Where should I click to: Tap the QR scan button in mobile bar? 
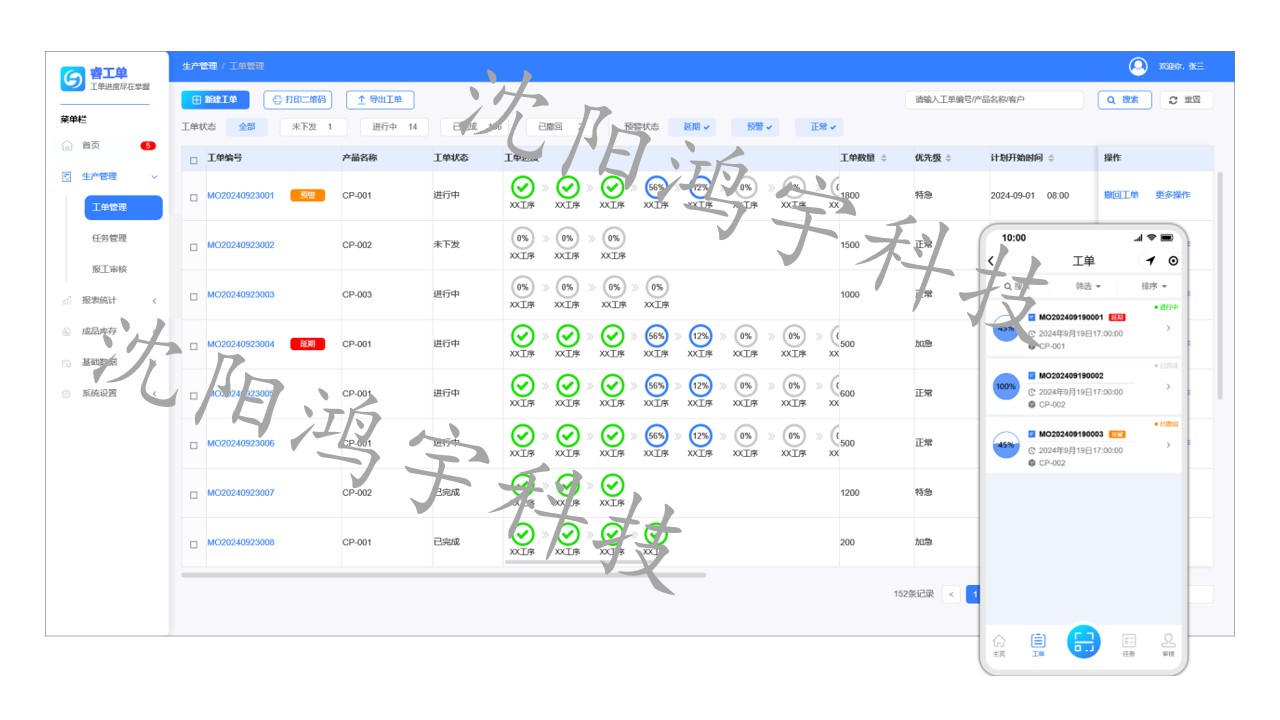pos(1082,641)
